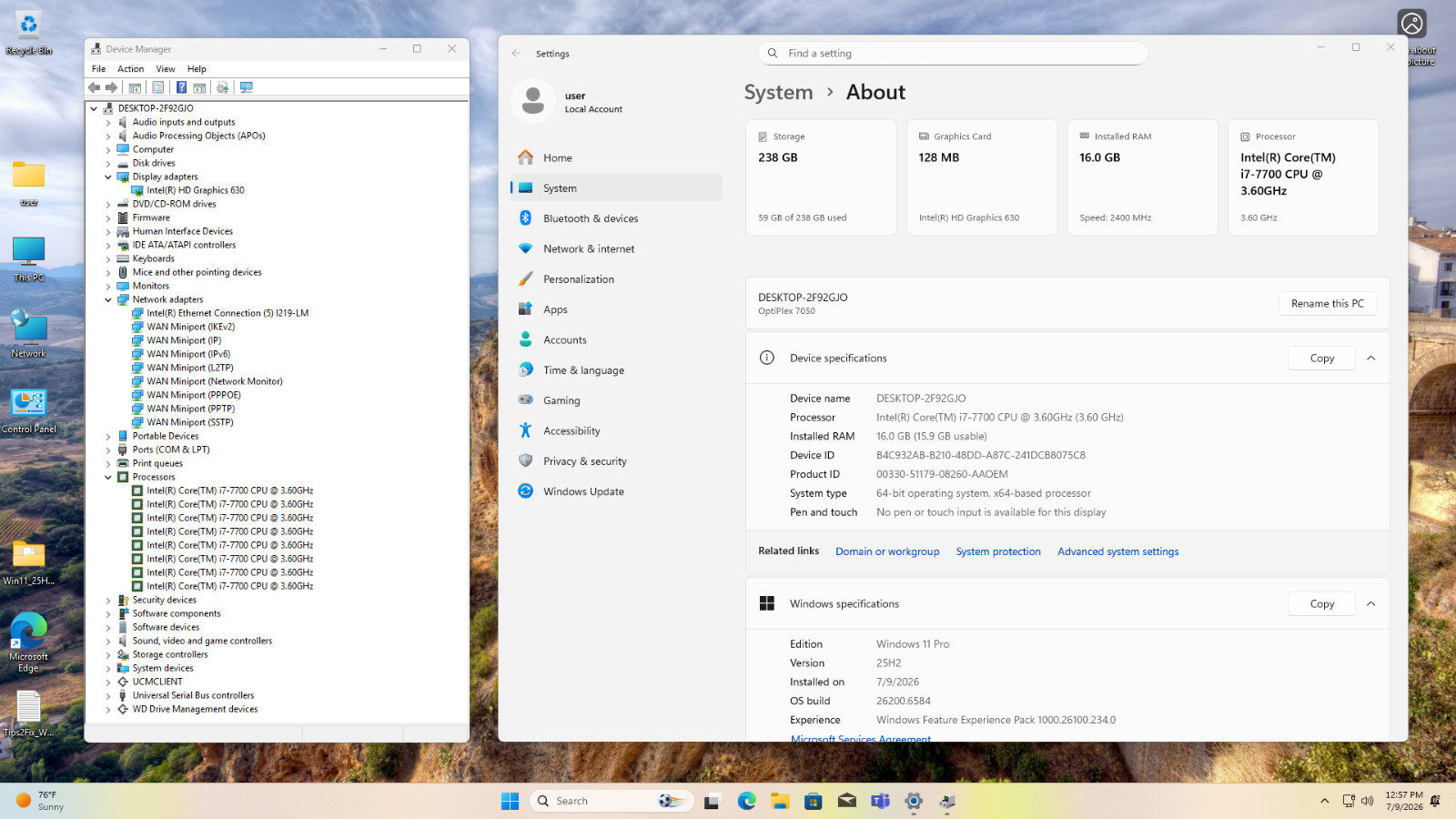
Task: Click the Find a setting search box
Action: click(952, 54)
